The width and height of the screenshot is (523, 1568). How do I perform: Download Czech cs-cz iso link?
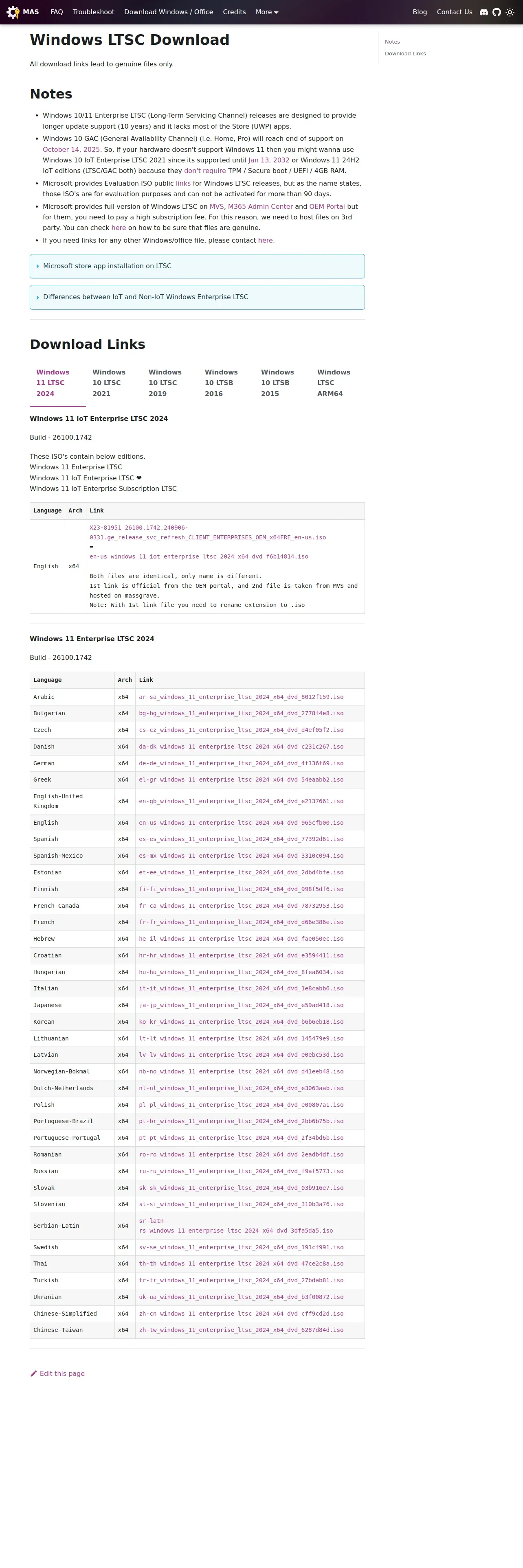[x=241, y=730]
